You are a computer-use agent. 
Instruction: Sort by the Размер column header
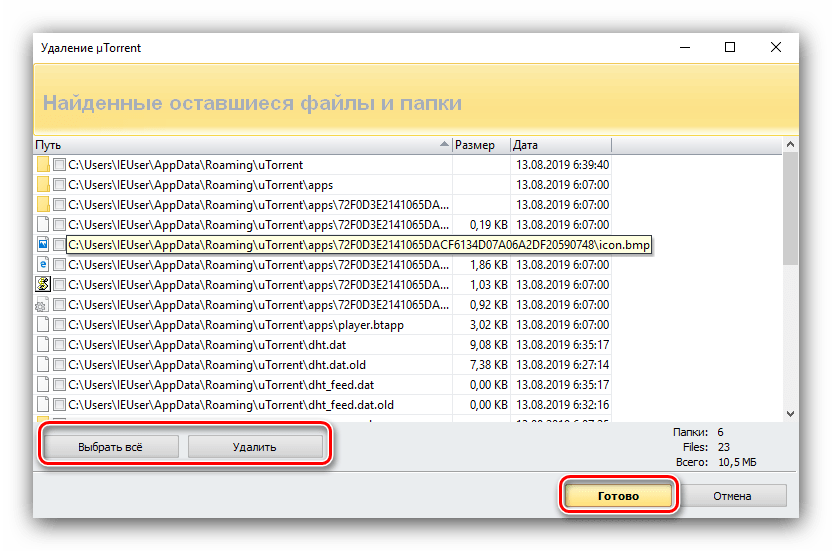480,145
